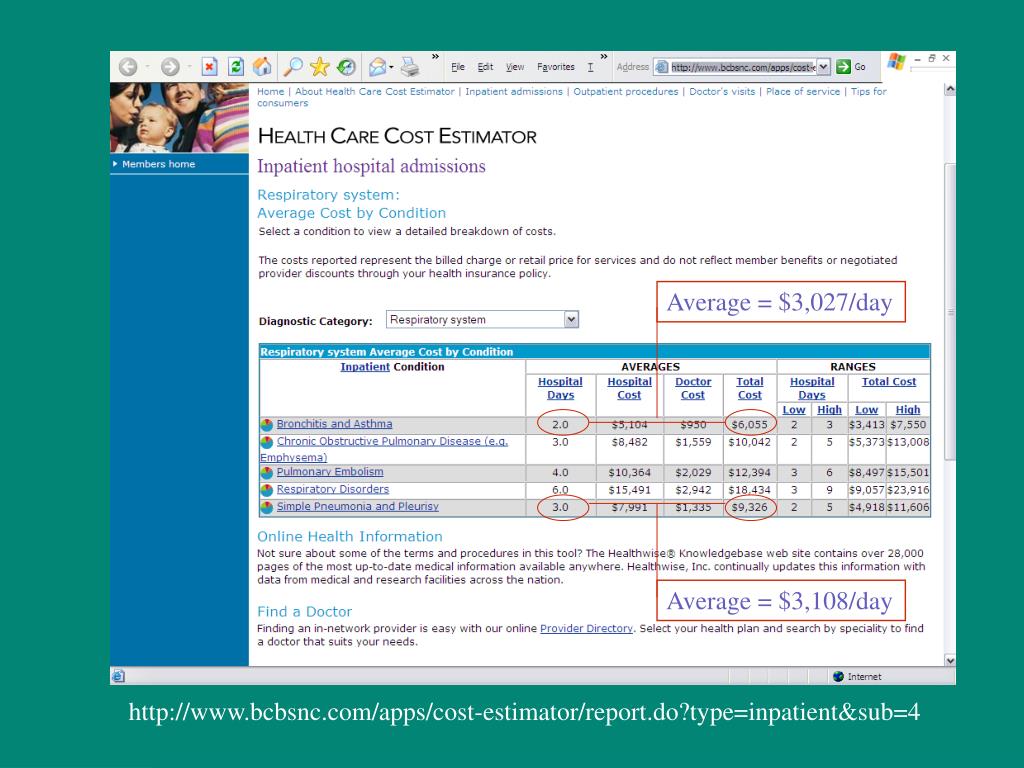Open Search with magnifying glass icon

[292, 67]
